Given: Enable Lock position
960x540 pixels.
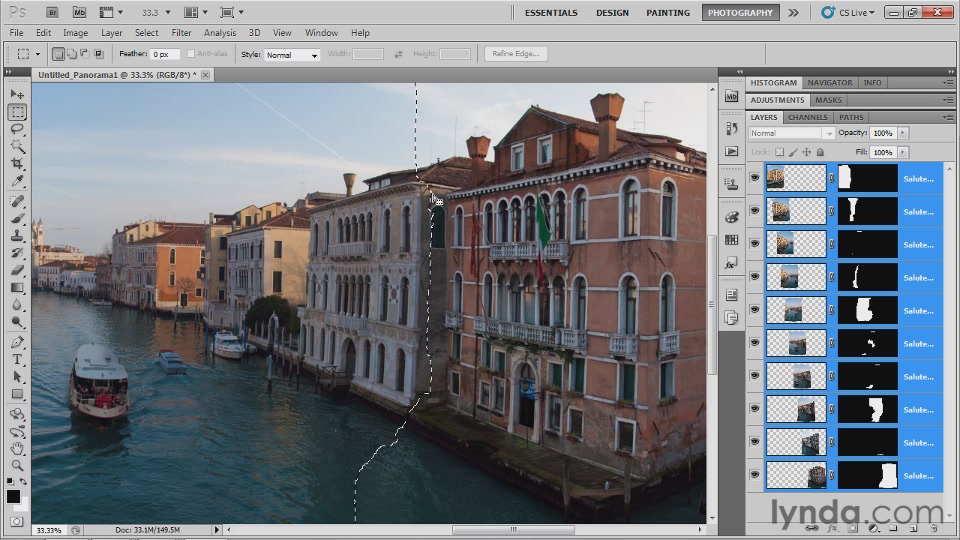Looking at the screenshot, I should 806,152.
